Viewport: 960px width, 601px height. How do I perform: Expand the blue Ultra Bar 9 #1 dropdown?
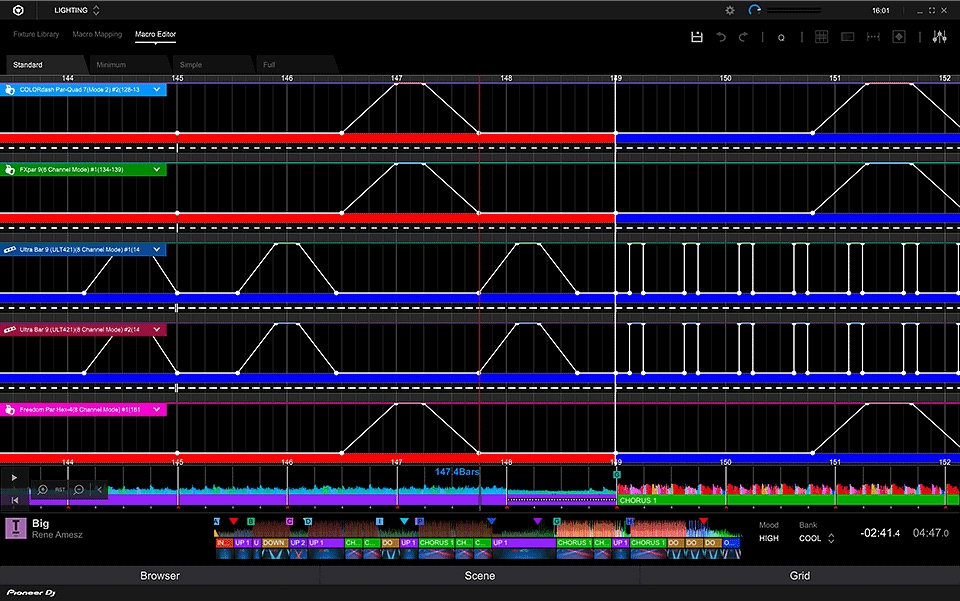pyautogui.click(x=157, y=250)
